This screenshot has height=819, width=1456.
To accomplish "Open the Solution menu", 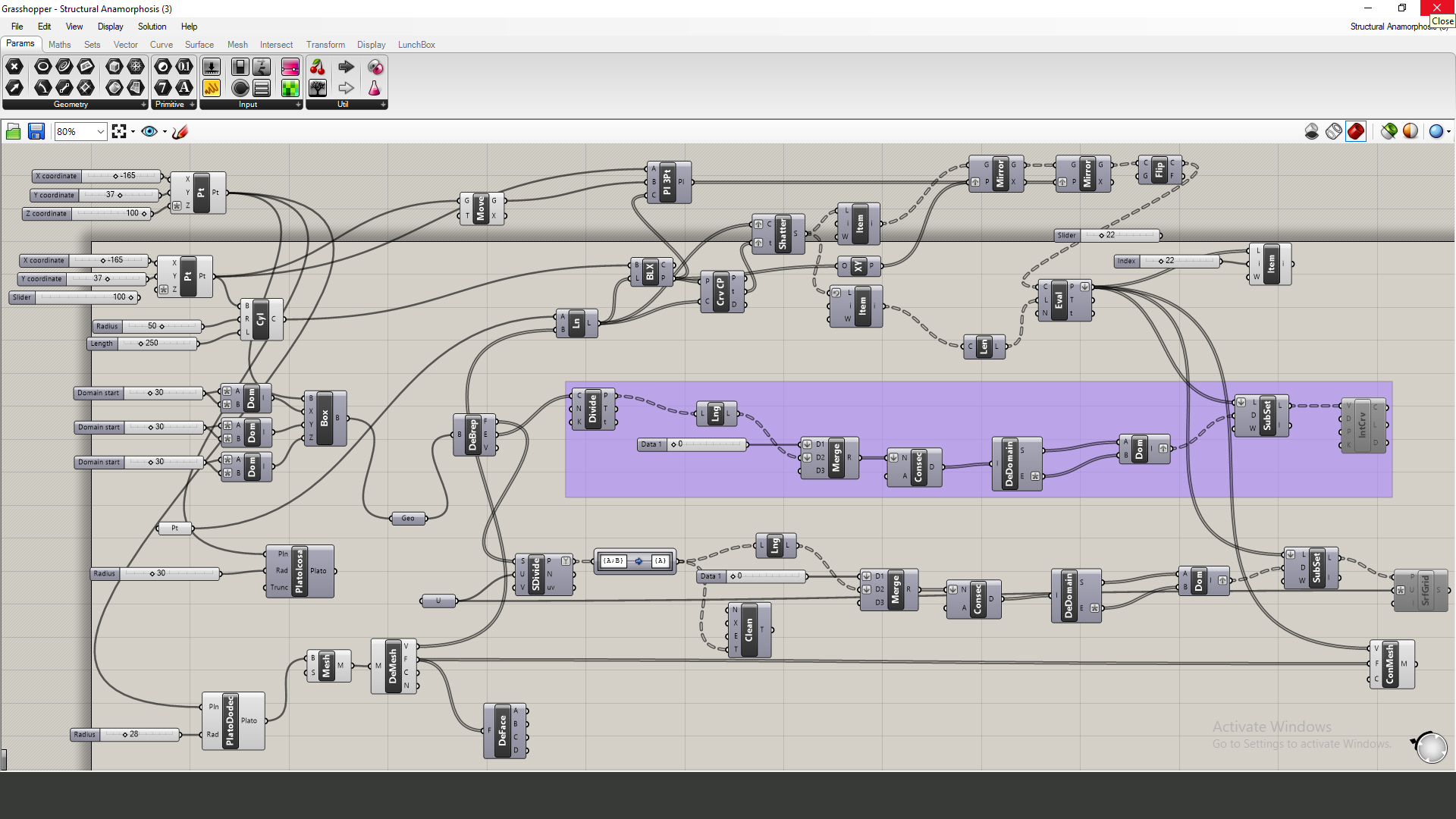I will tap(152, 27).
